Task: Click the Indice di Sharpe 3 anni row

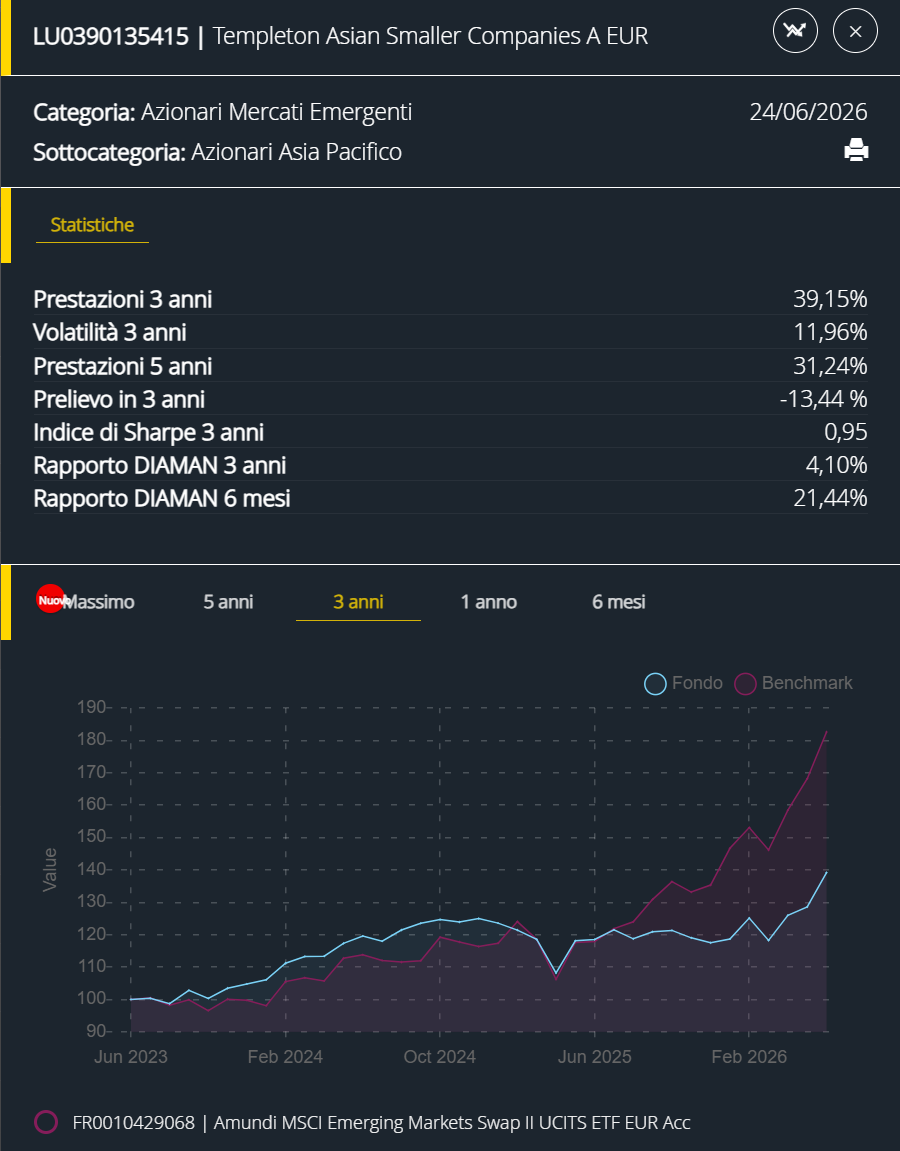Action: [x=450, y=432]
